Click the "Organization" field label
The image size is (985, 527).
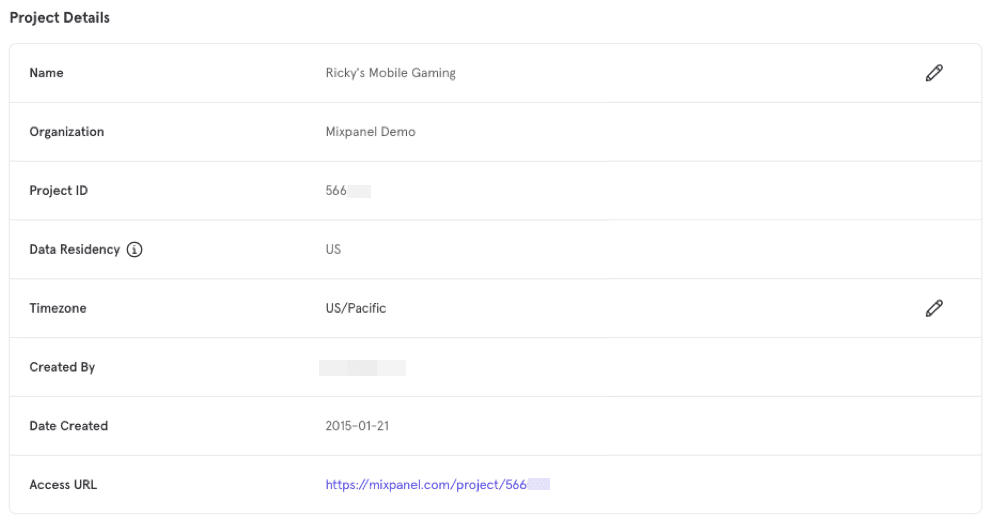click(66, 132)
